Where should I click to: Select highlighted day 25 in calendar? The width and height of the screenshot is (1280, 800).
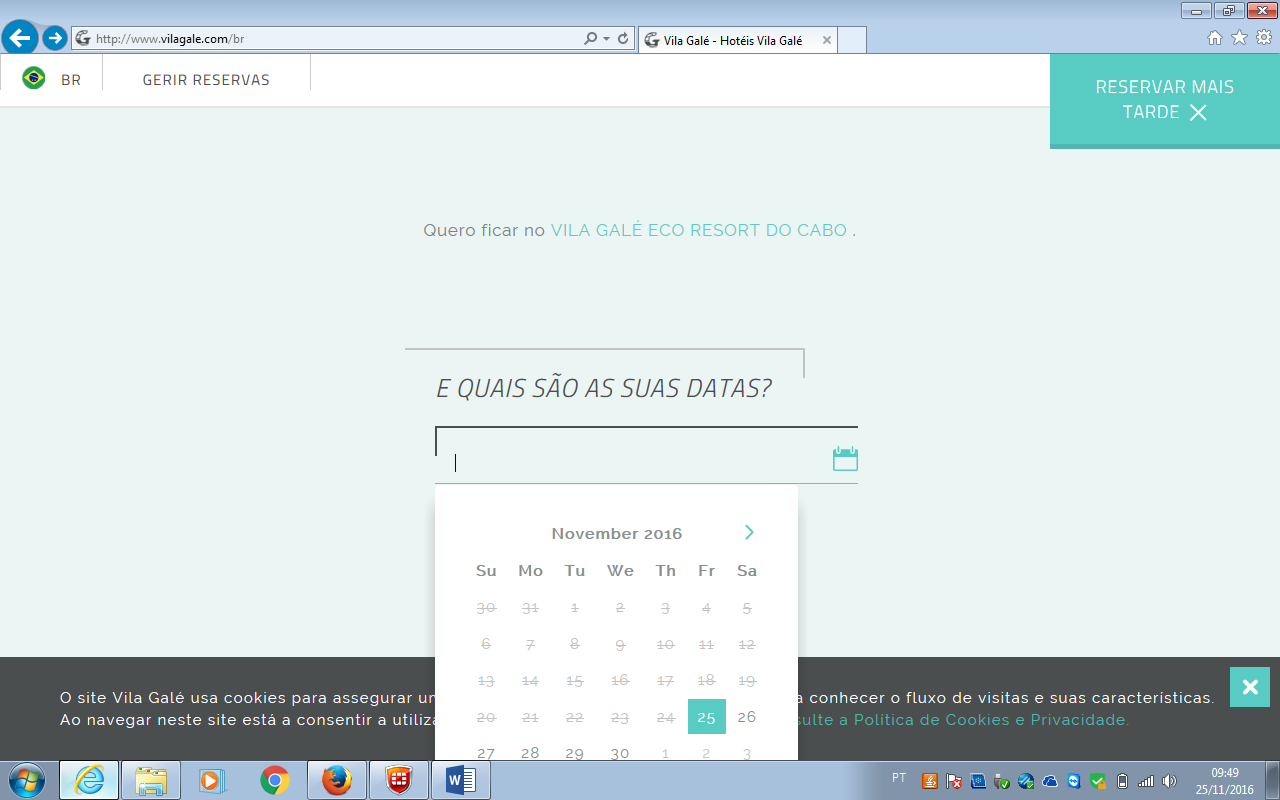(x=707, y=717)
